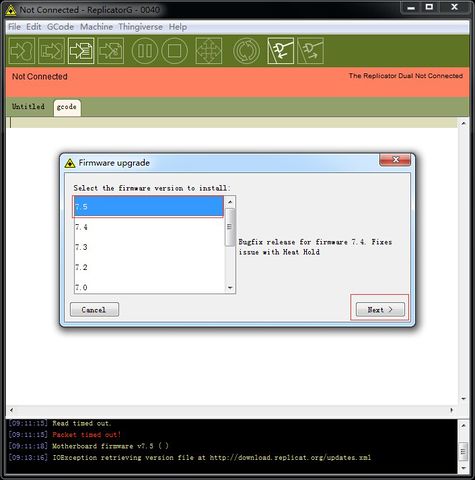The height and width of the screenshot is (480, 475).
Task: Select firmware version 7.2 in list
Action: click(149, 267)
